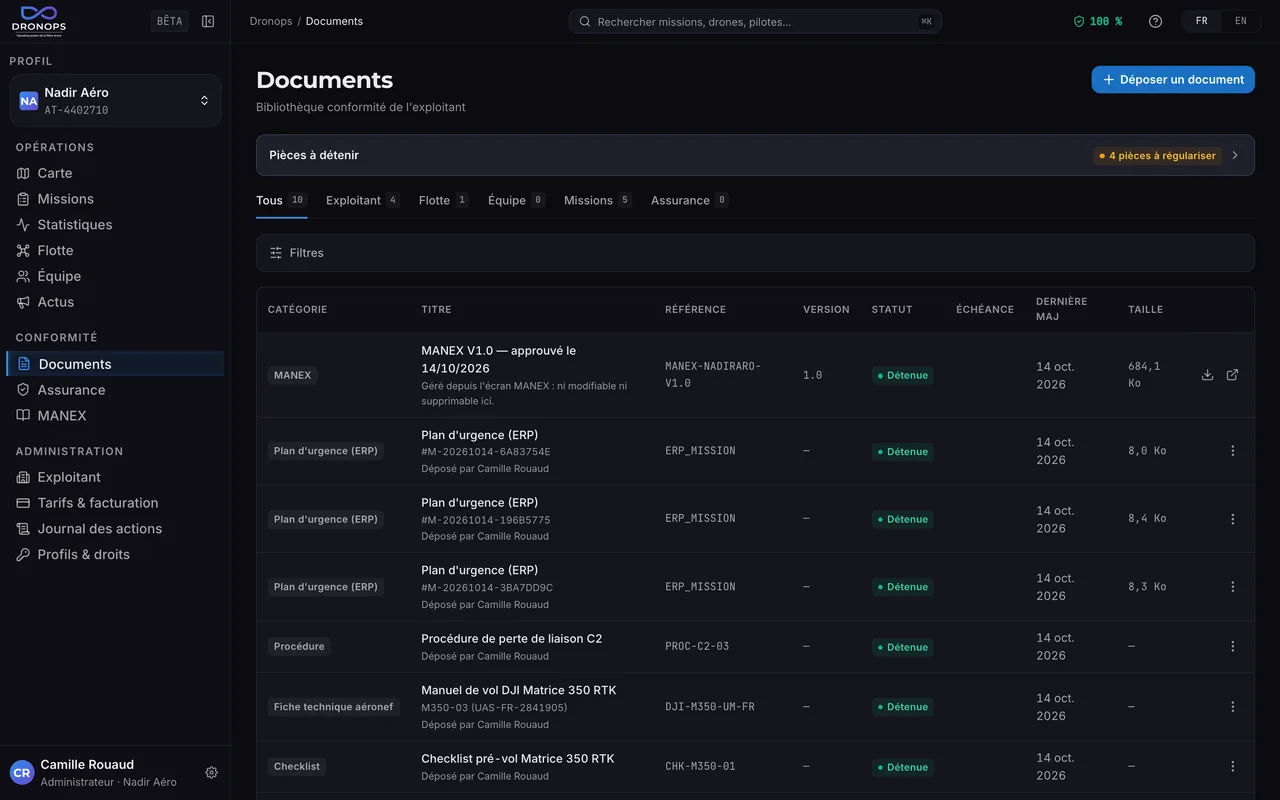The width and height of the screenshot is (1280, 800).
Task: Open the account settings gear icon
Action: pyautogui.click(x=211, y=772)
